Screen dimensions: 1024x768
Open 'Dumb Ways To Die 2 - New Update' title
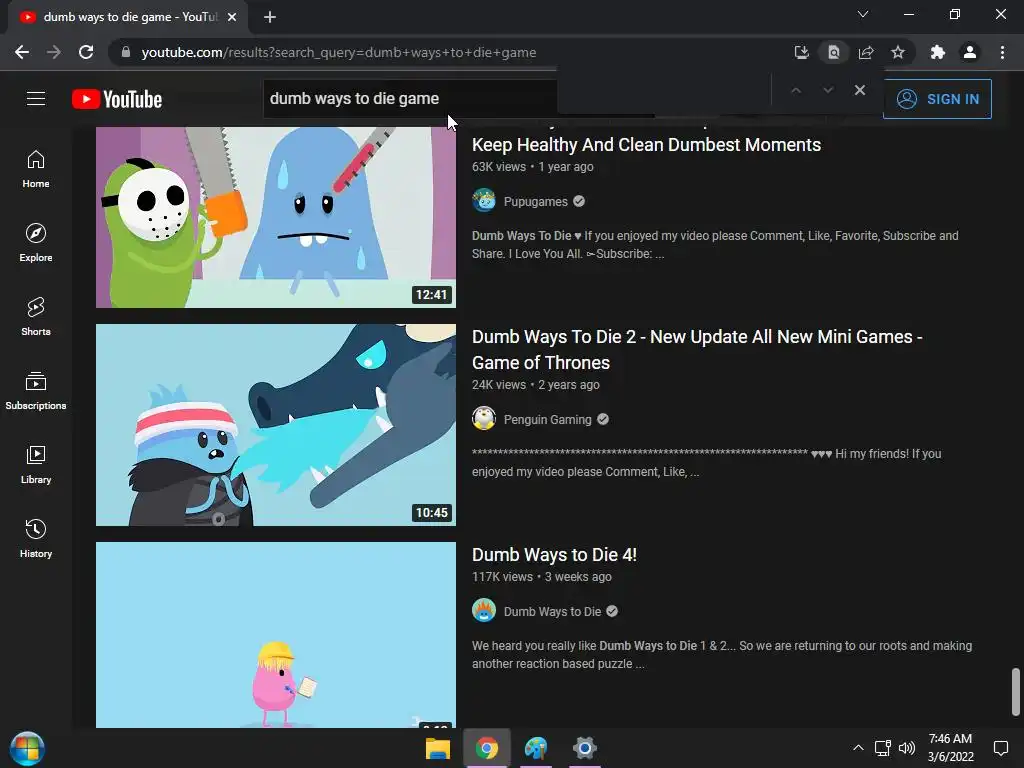click(x=697, y=349)
